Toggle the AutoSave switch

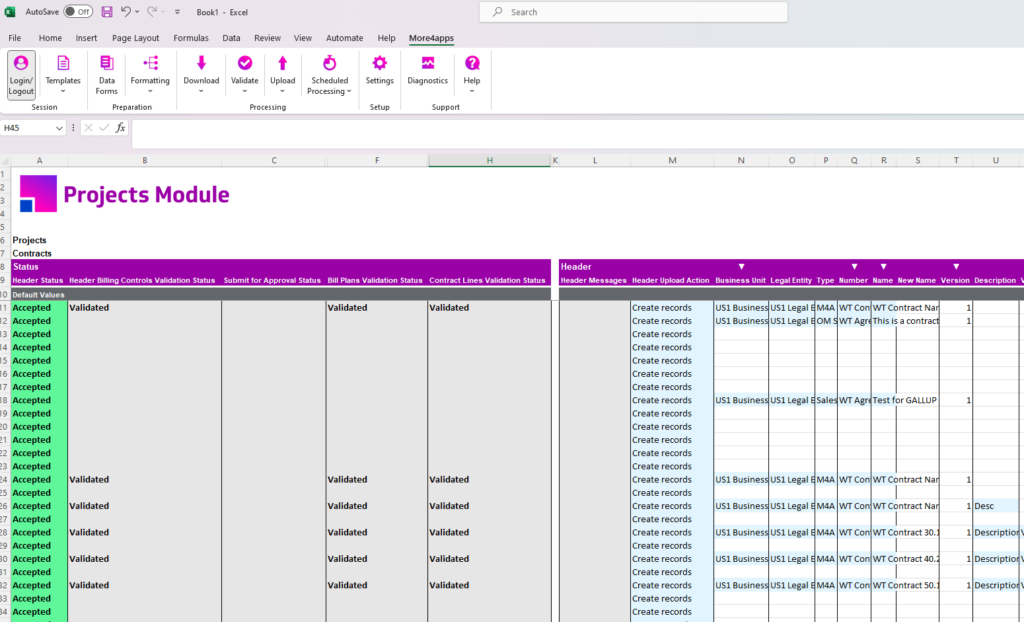tap(78, 12)
